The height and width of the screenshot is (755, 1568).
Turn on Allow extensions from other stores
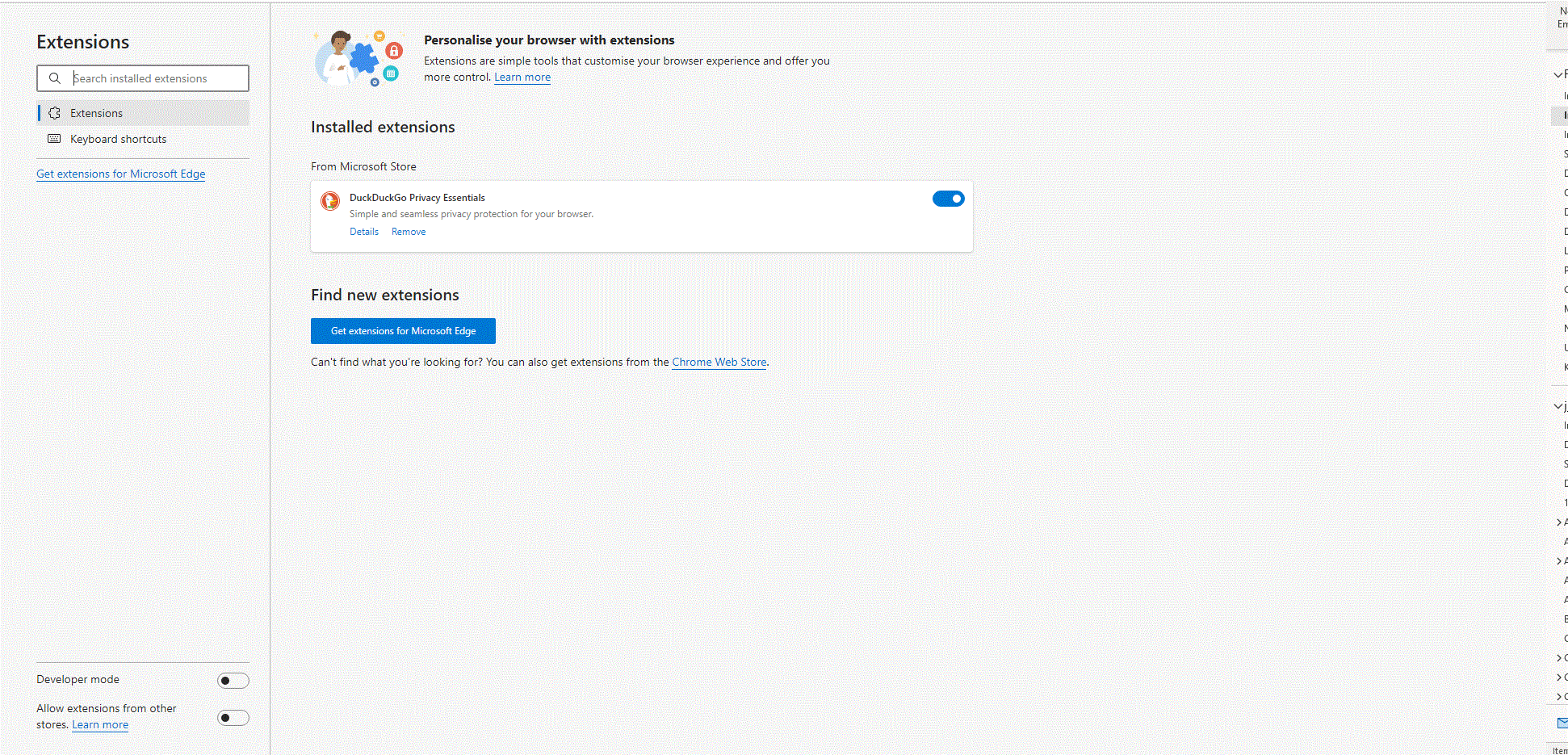coord(233,718)
